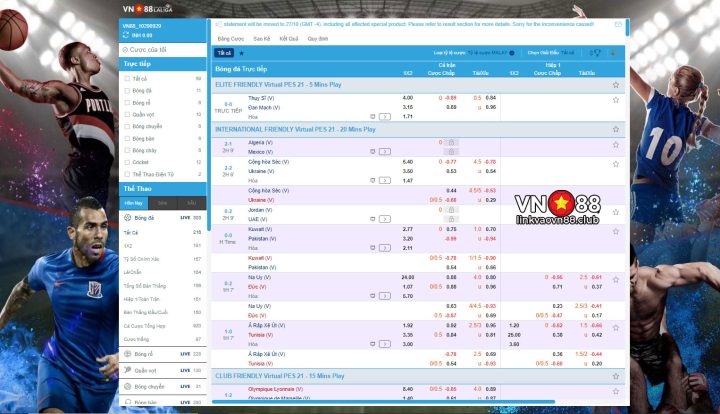The width and height of the screenshot is (720, 414).
Task: Click the Tất cả filter button
Action: [224, 53]
